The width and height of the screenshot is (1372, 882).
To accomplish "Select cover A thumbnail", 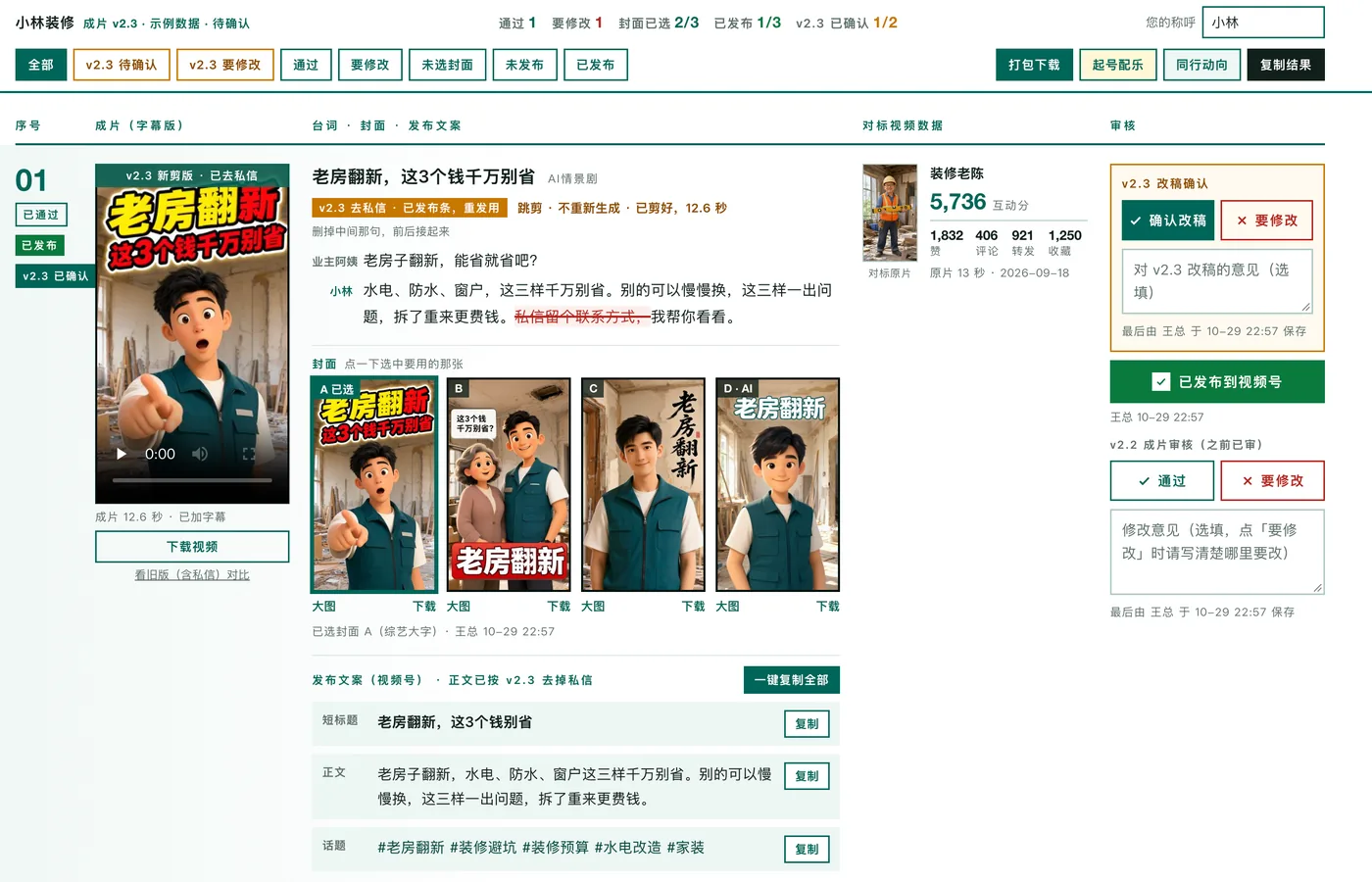I will (x=373, y=485).
